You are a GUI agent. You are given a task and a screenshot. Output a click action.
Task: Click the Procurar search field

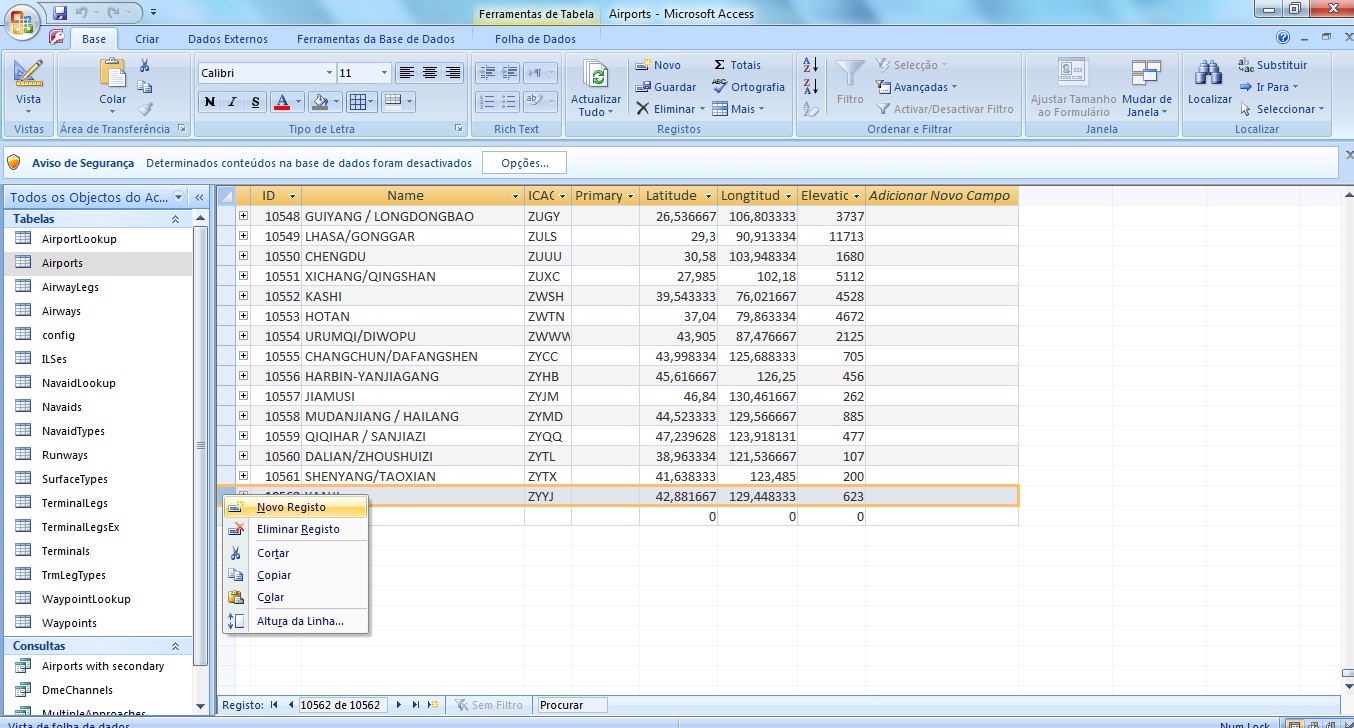click(573, 705)
